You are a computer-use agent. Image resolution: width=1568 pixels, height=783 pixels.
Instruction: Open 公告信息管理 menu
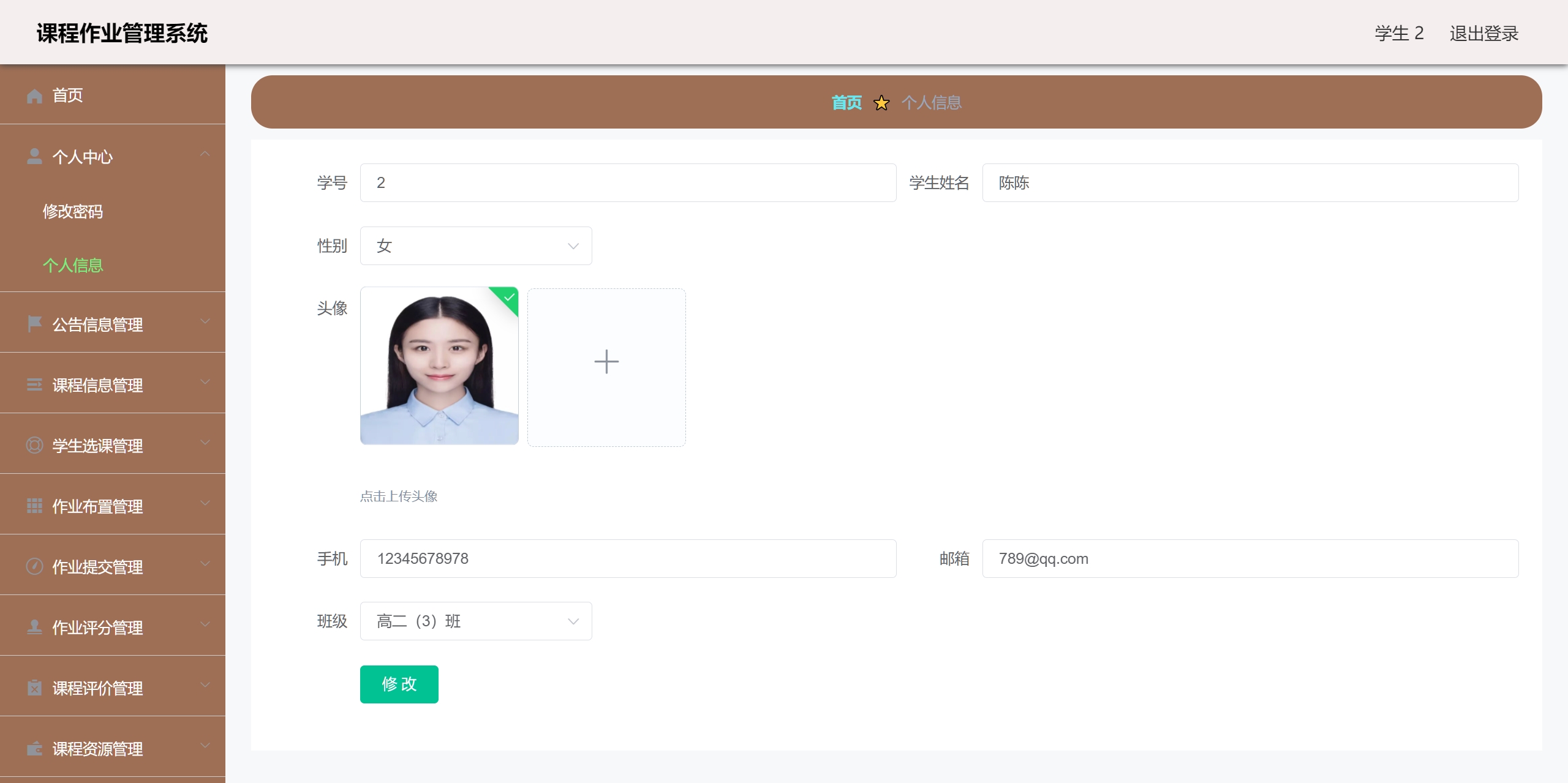point(113,323)
